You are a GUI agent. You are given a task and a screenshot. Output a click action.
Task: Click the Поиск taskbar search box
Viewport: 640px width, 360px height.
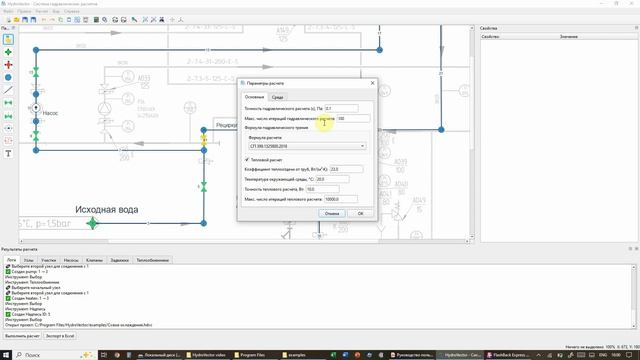pos(55,355)
